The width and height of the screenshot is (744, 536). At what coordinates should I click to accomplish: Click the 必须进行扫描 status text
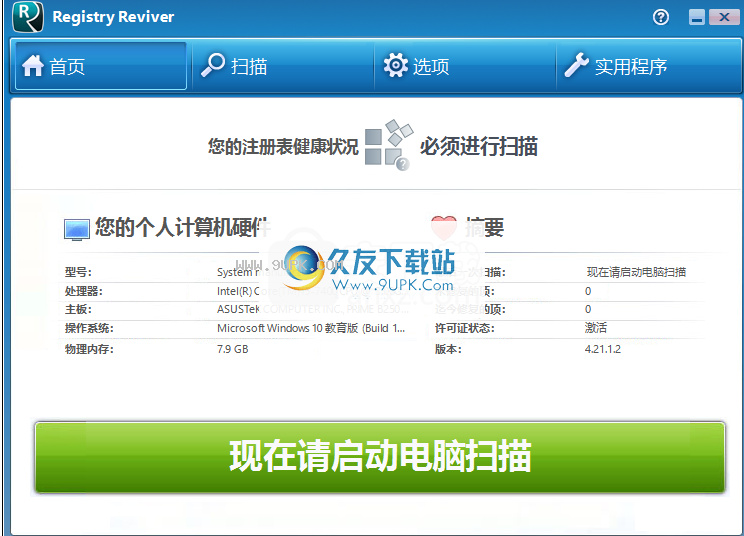tap(479, 146)
